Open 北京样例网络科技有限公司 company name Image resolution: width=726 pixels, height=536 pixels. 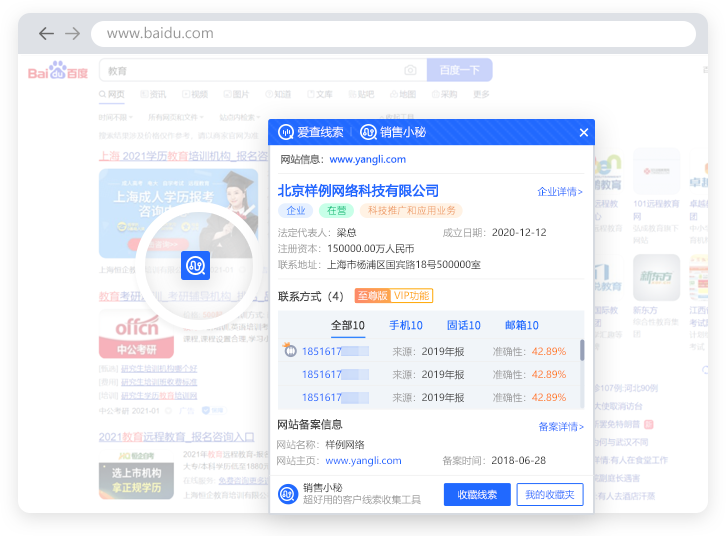tap(358, 191)
